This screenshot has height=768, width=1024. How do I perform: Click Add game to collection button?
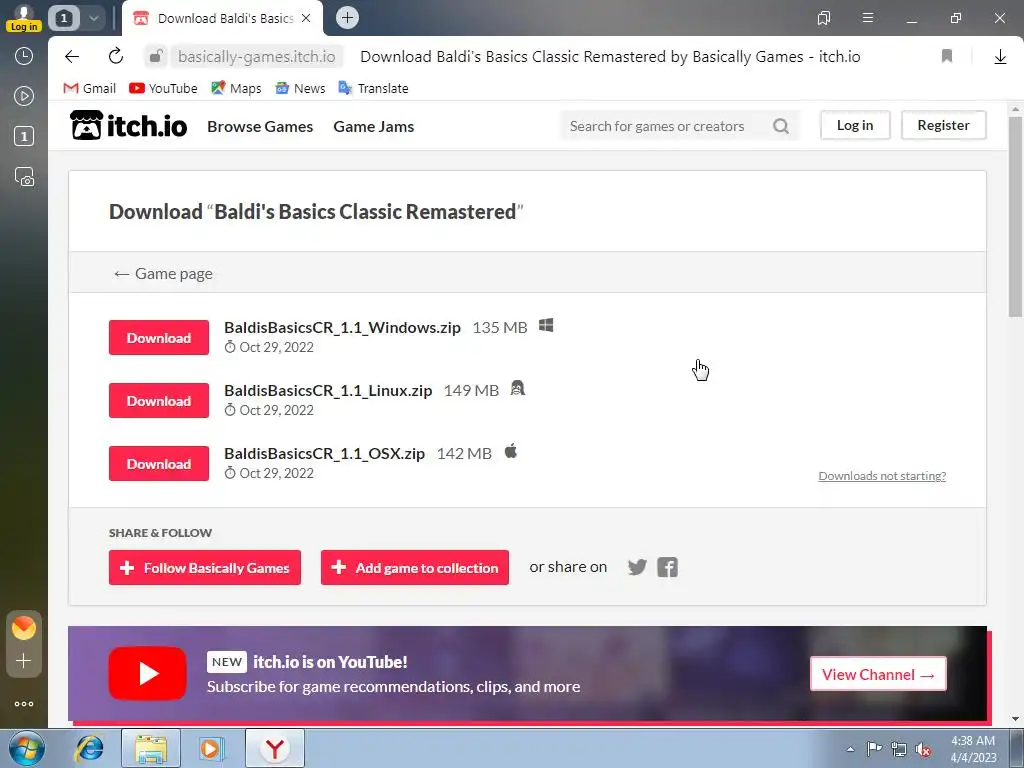pyautogui.click(x=415, y=568)
